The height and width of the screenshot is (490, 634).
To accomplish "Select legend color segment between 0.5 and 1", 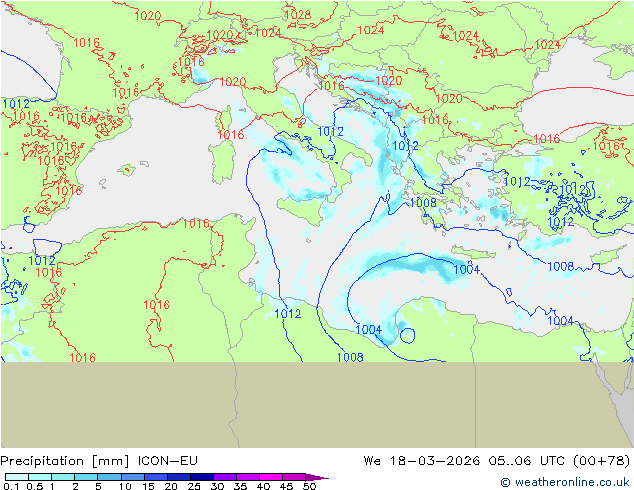I will pos(40,477).
